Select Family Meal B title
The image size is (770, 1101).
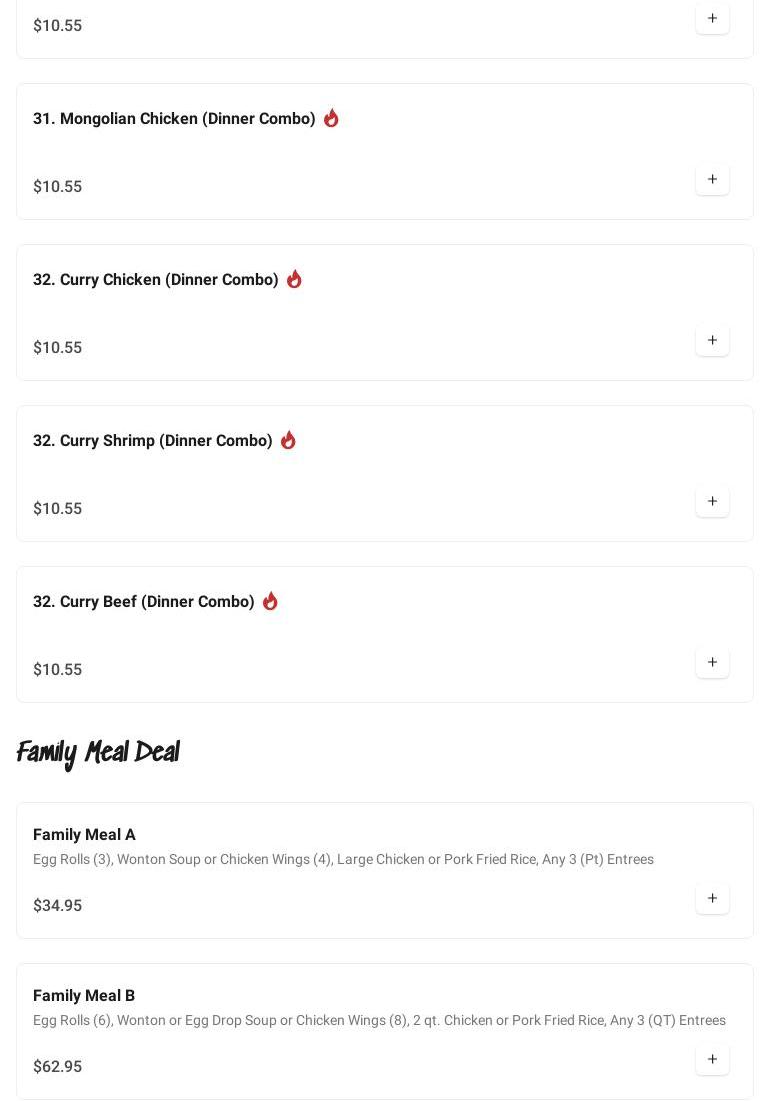(x=84, y=996)
